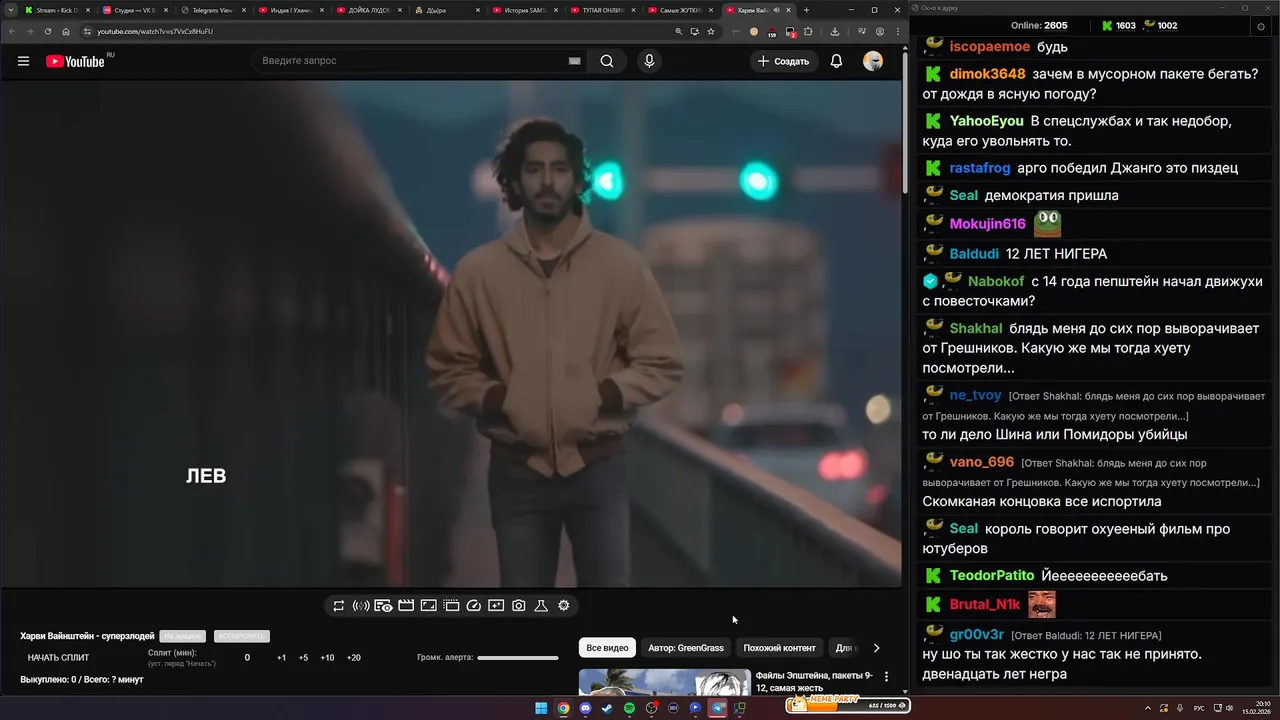
Task: Open the virtual keyboard icon in search box
Action: [x=575, y=61]
